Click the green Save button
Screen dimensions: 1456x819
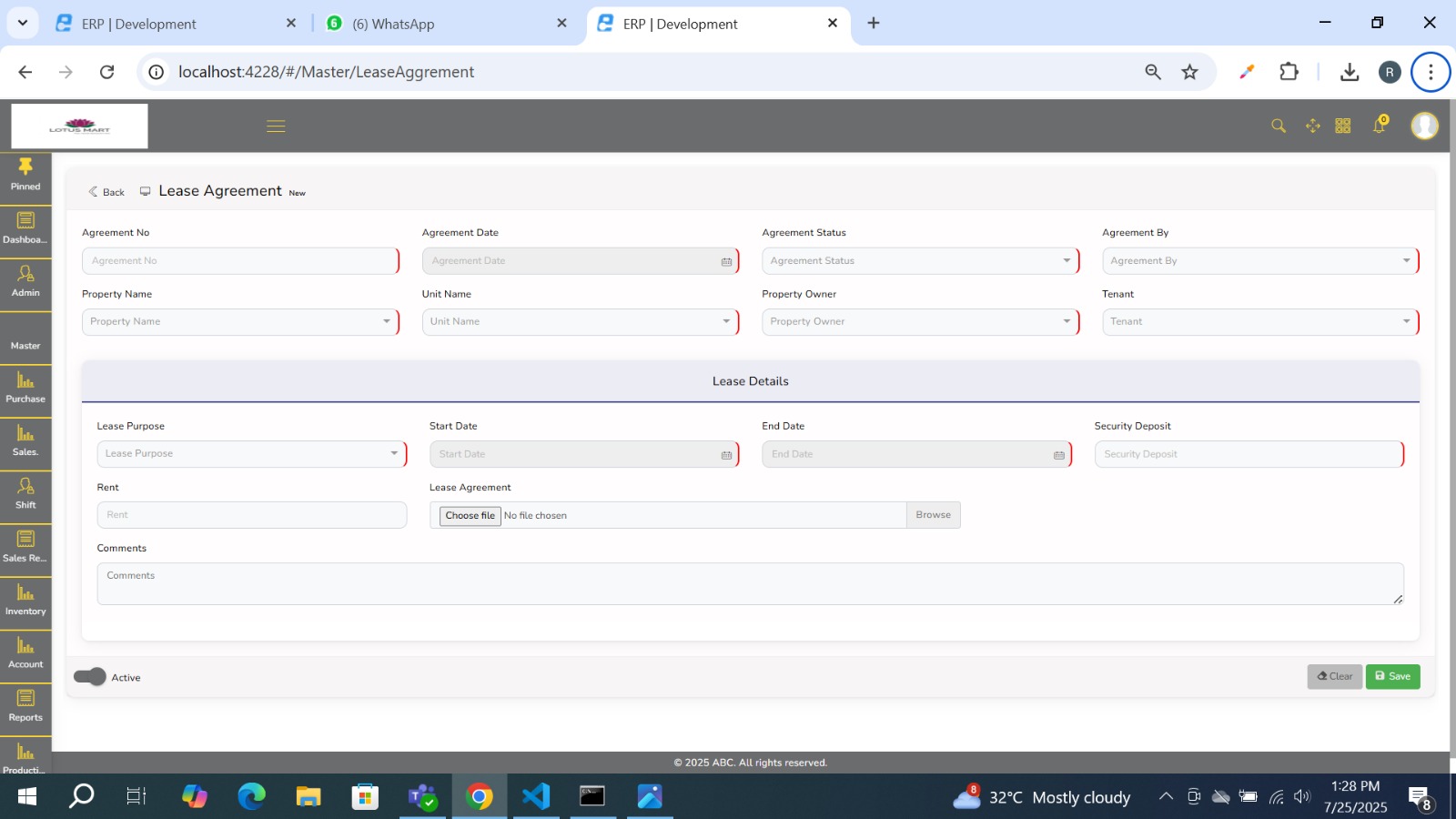(x=1392, y=676)
